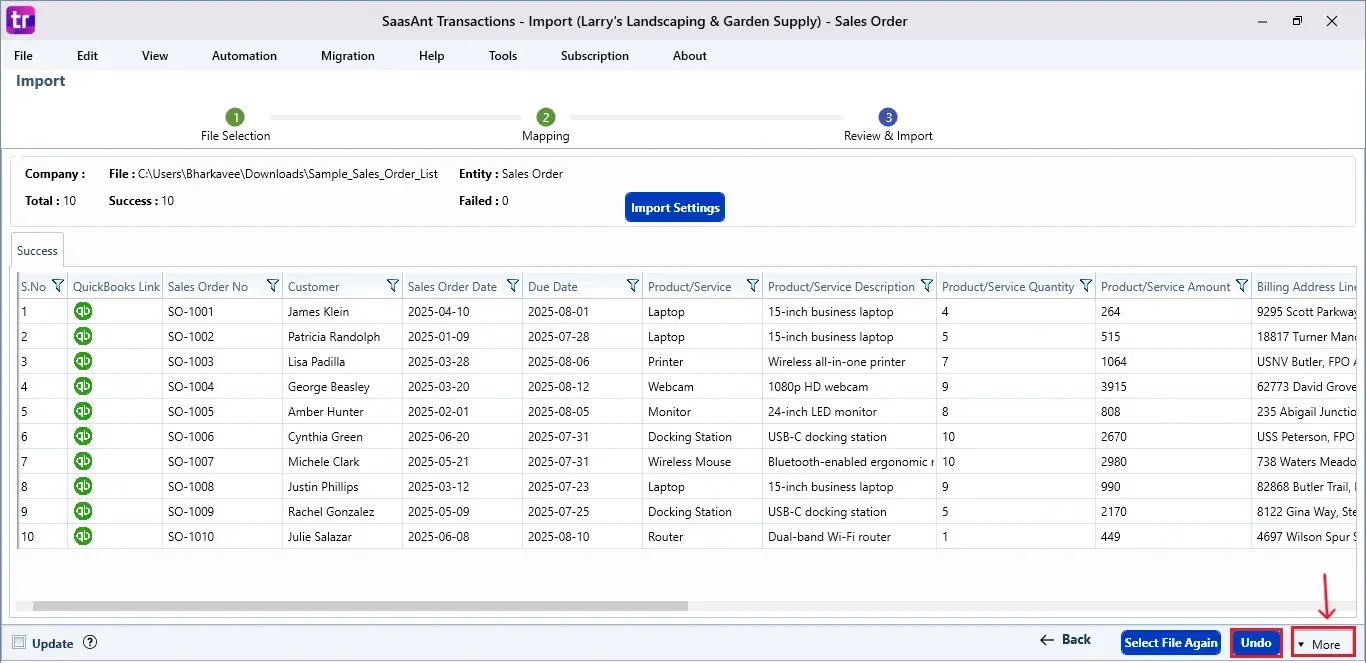Screen dimensions: 1366x663
Task: Filter the Product/Service Quantity column
Action: tap(1085, 286)
